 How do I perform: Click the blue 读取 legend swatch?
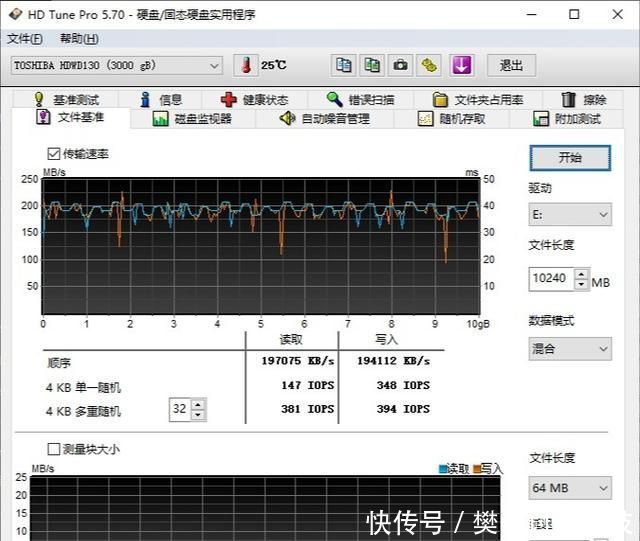pyautogui.click(x=443, y=469)
